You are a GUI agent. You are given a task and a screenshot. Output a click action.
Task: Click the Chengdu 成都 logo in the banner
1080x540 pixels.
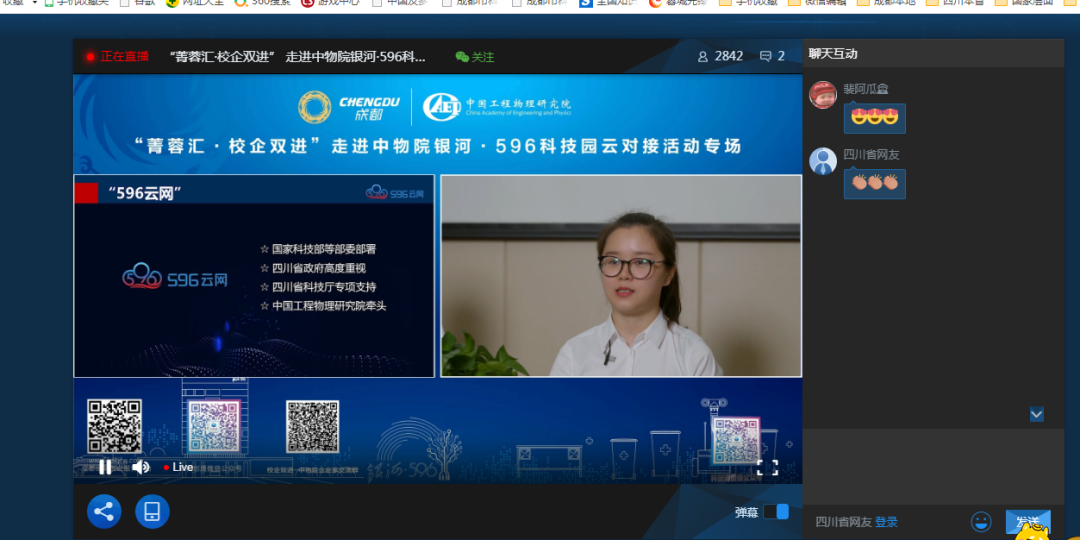click(349, 107)
